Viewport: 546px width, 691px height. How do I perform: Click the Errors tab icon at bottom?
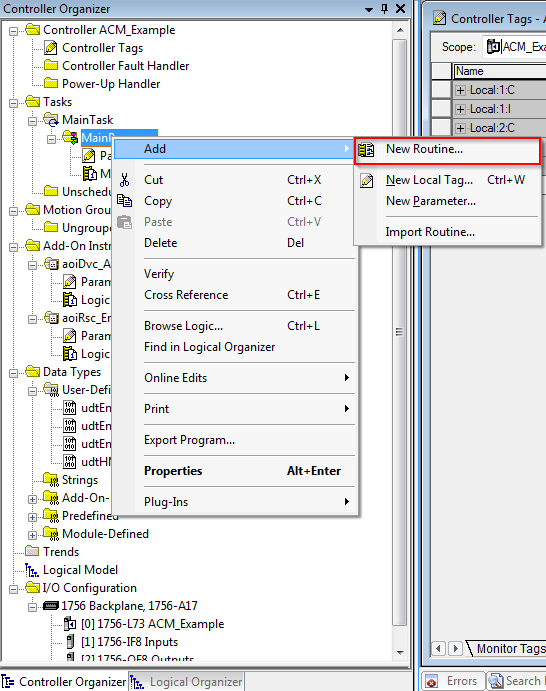pos(432,681)
